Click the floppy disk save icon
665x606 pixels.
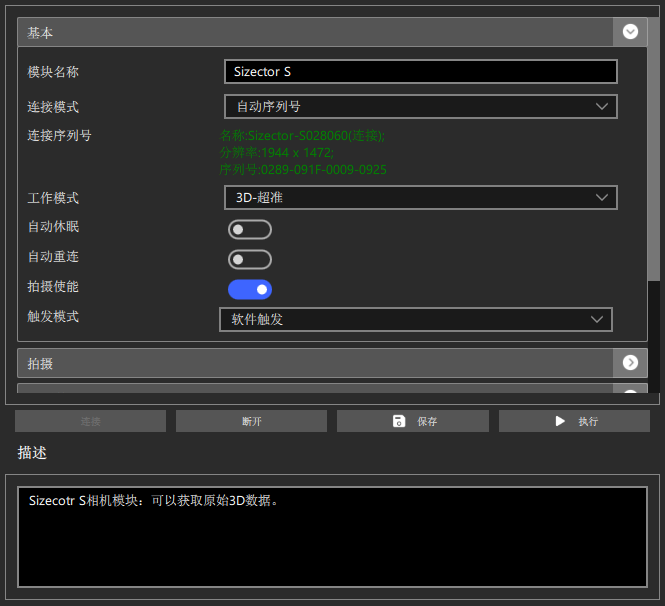[x=399, y=421]
